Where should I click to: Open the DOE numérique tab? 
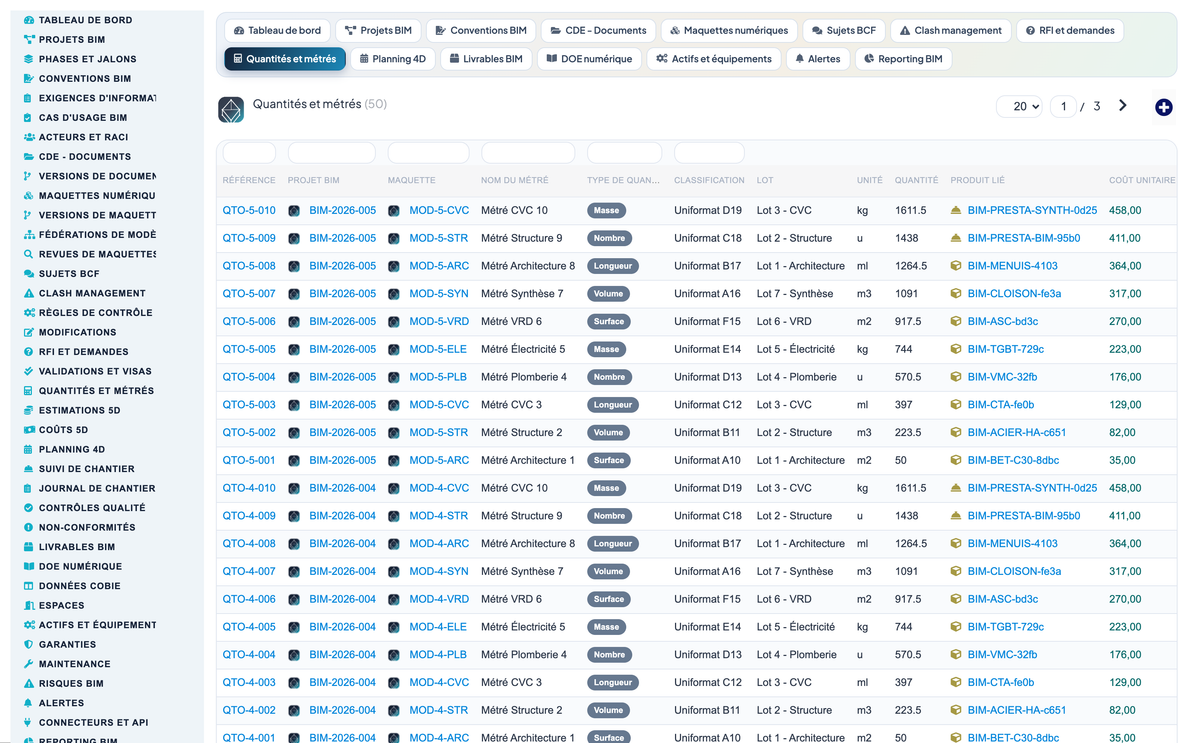(x=589, y=59)
